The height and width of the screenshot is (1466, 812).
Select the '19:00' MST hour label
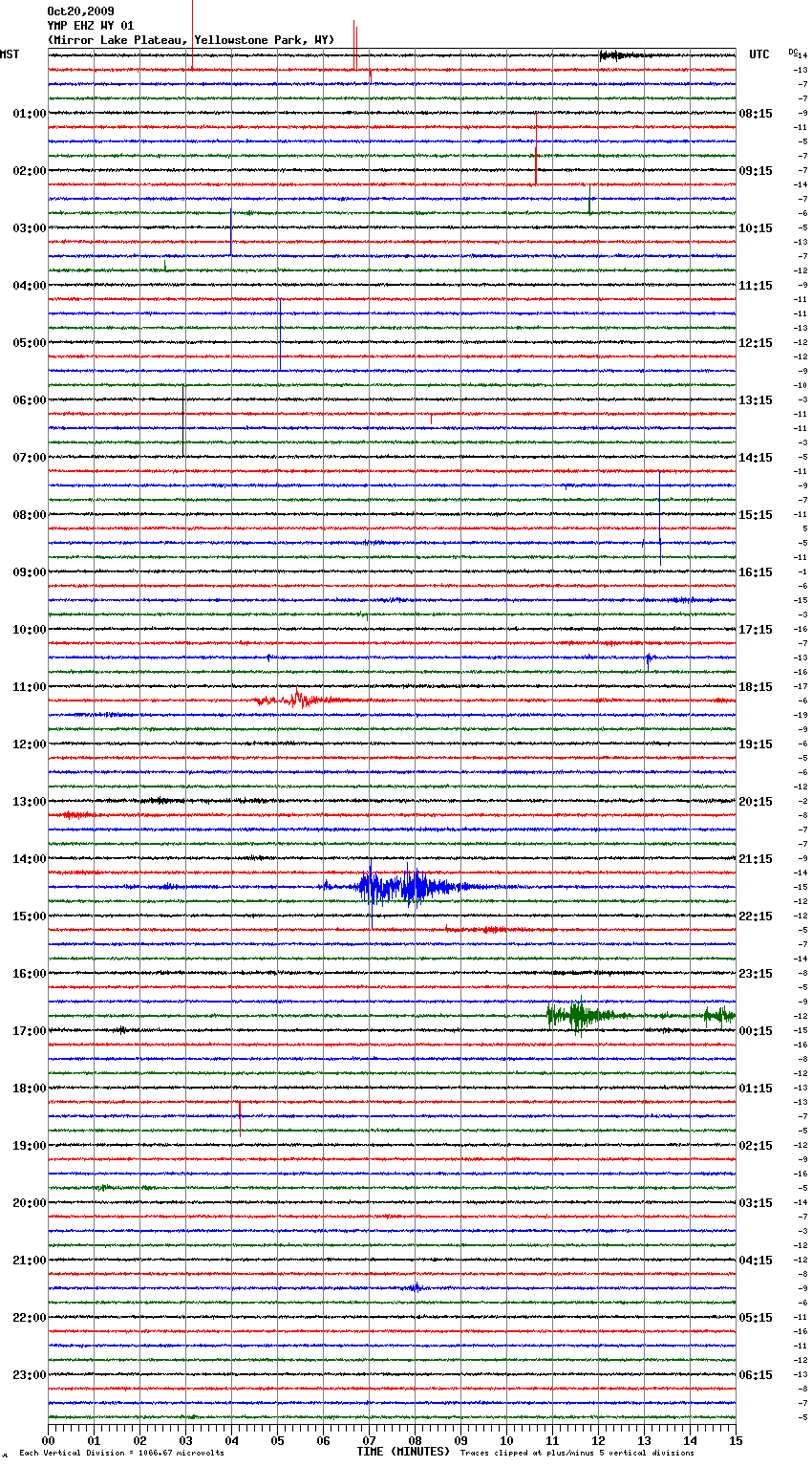point(30,1146)
